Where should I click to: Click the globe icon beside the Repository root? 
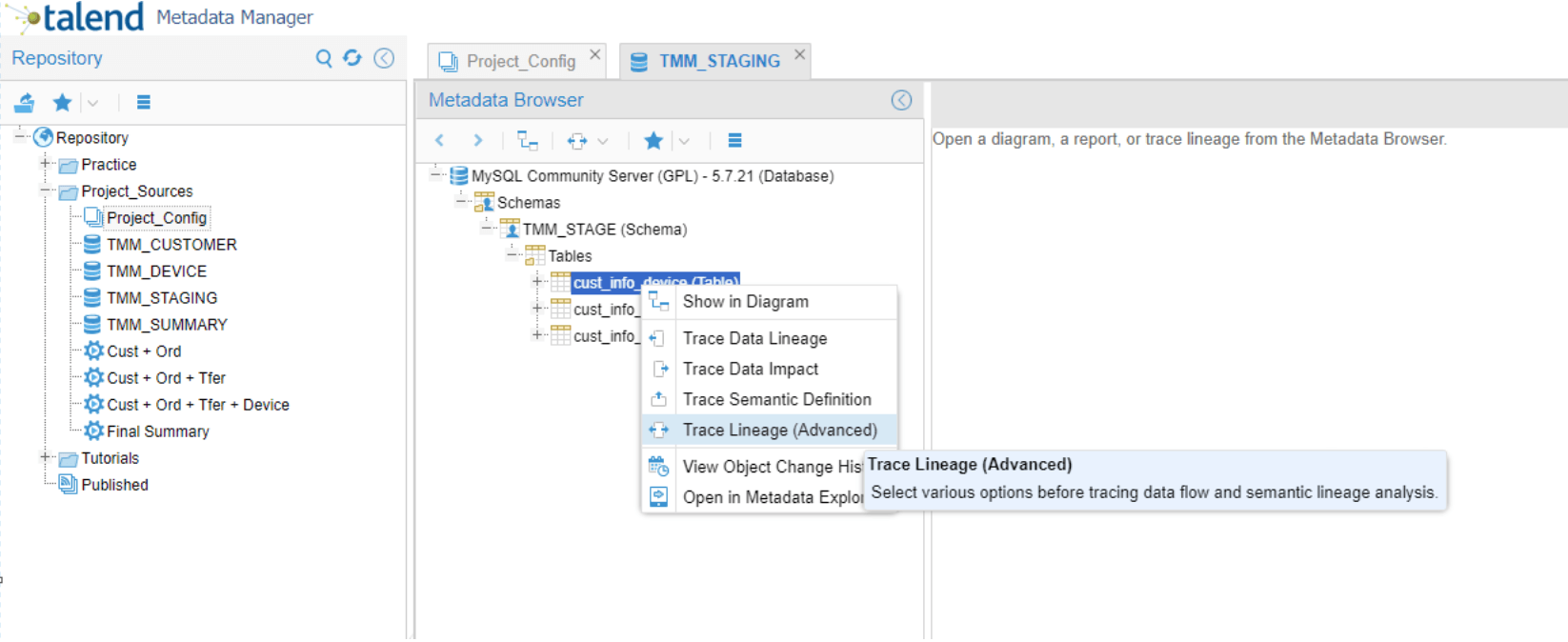43,137
